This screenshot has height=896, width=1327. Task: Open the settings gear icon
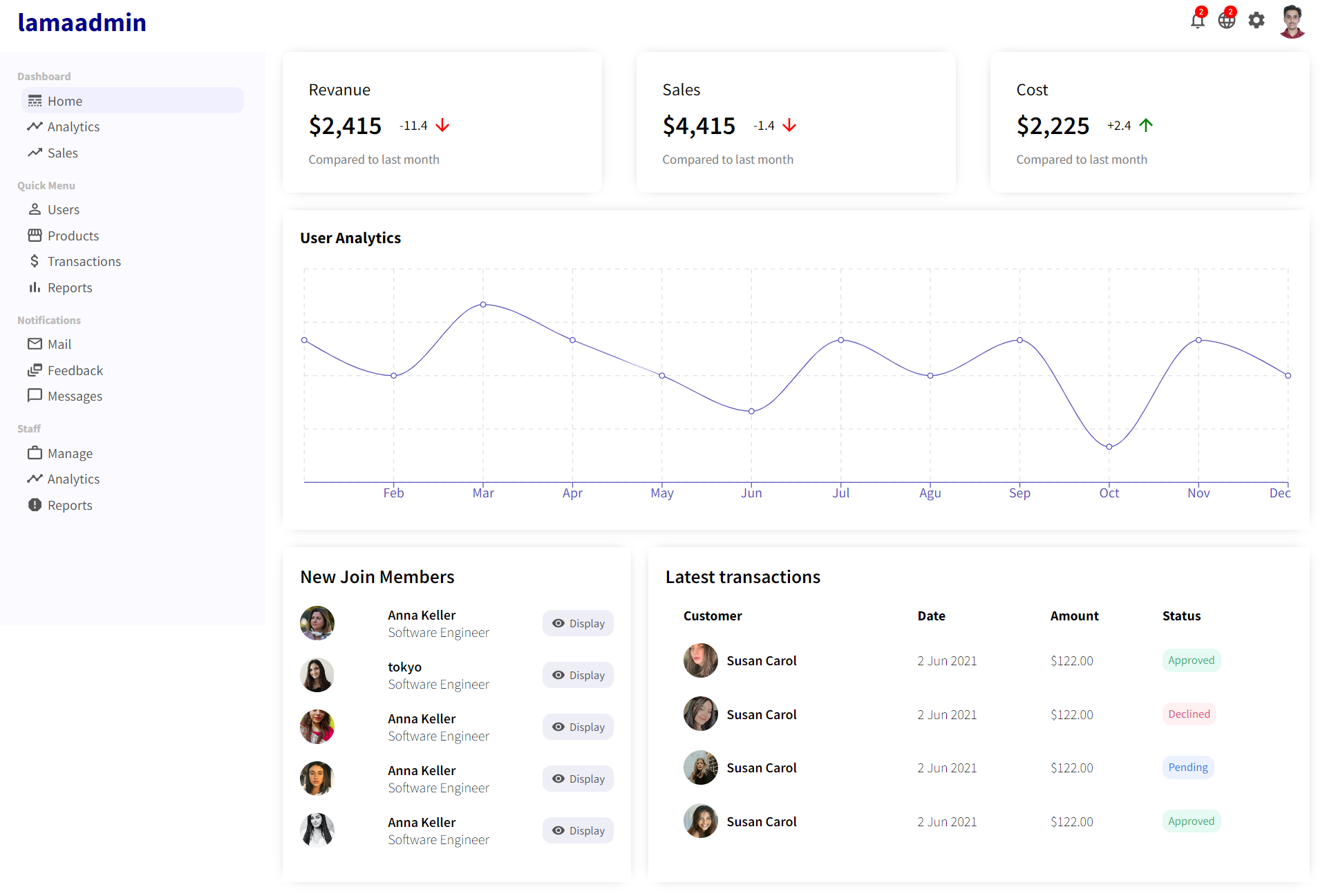coord(1257,21)
